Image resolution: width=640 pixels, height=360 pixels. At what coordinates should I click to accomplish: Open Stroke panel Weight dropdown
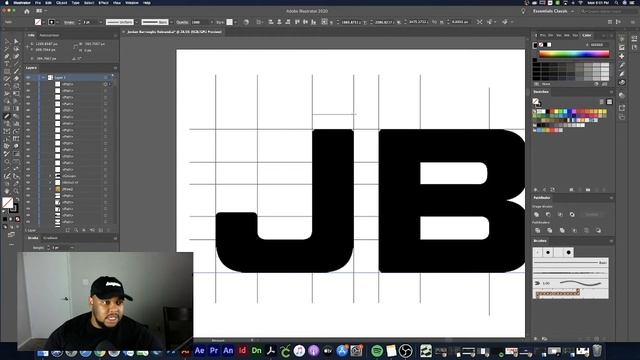click(x=72, y=248)
